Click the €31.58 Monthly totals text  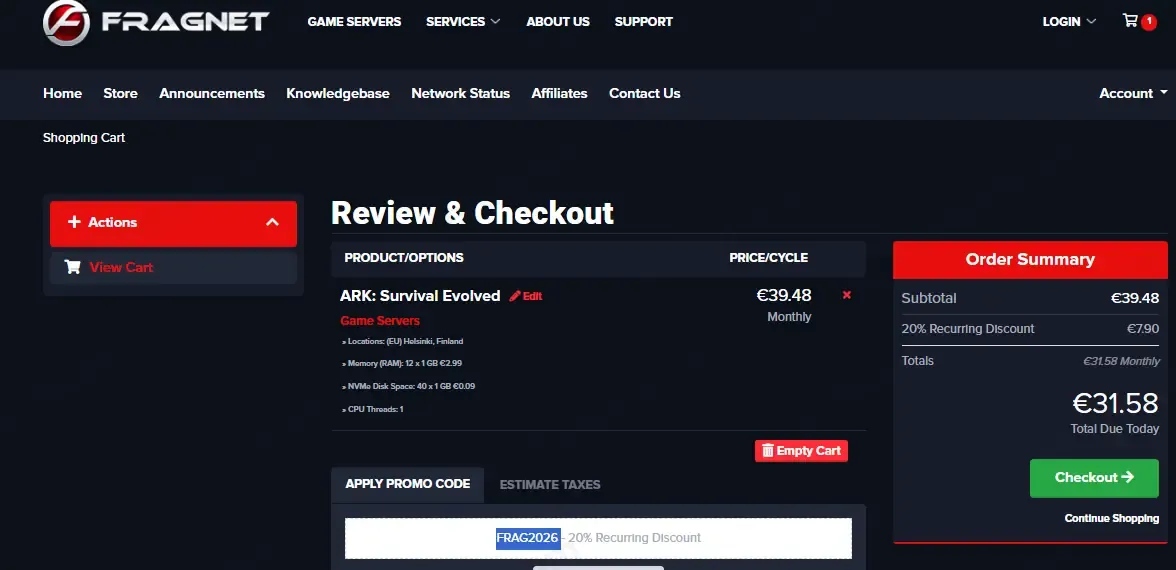point(1121,362)
